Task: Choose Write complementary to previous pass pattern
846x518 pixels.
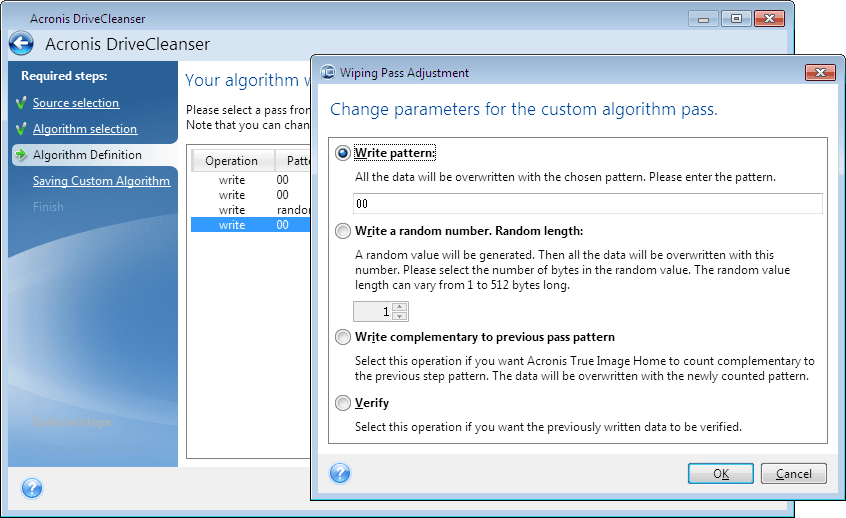Action: click(343, 337)
